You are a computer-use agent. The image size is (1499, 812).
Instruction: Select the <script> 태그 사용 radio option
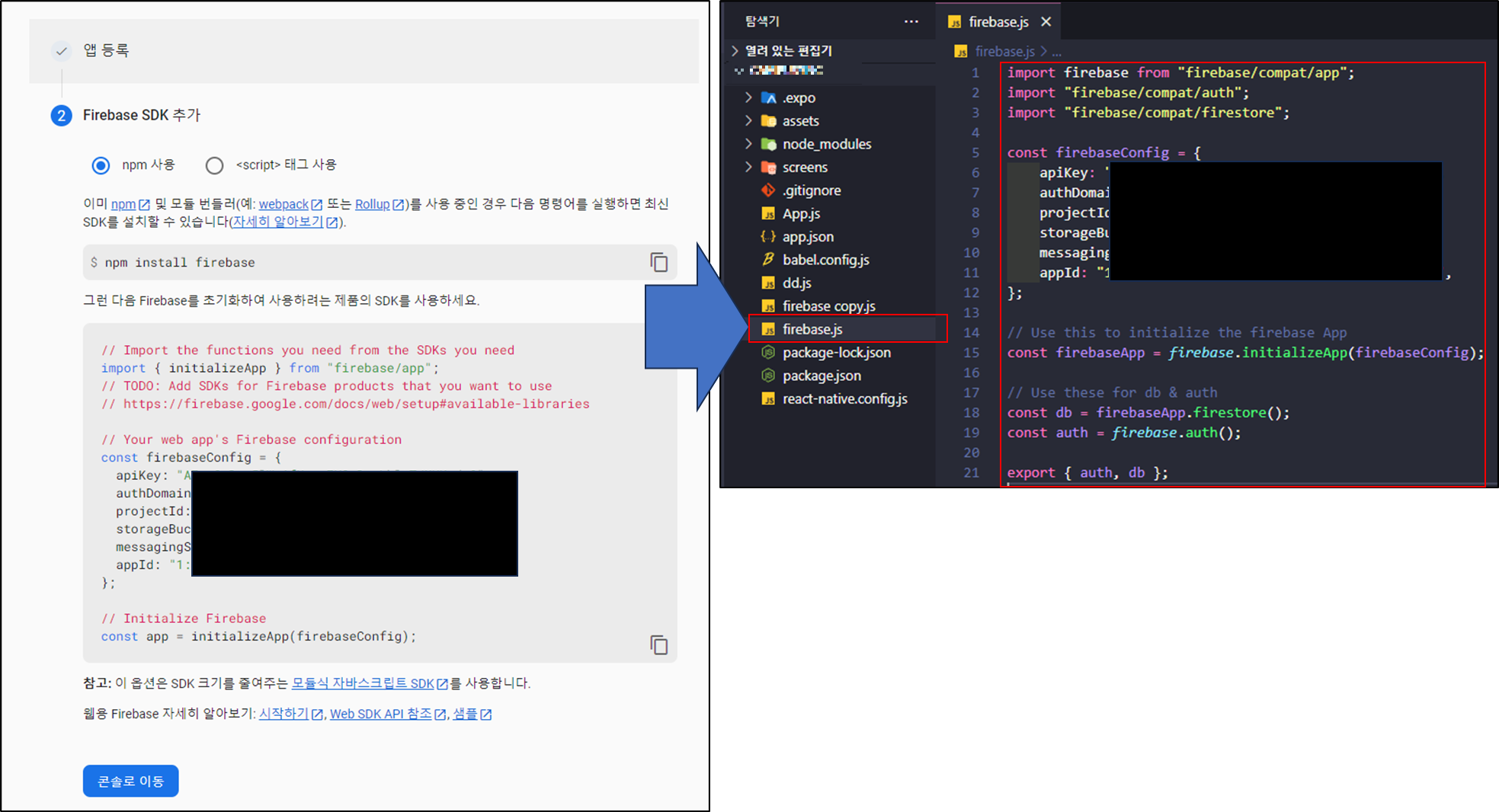(215, 165)
